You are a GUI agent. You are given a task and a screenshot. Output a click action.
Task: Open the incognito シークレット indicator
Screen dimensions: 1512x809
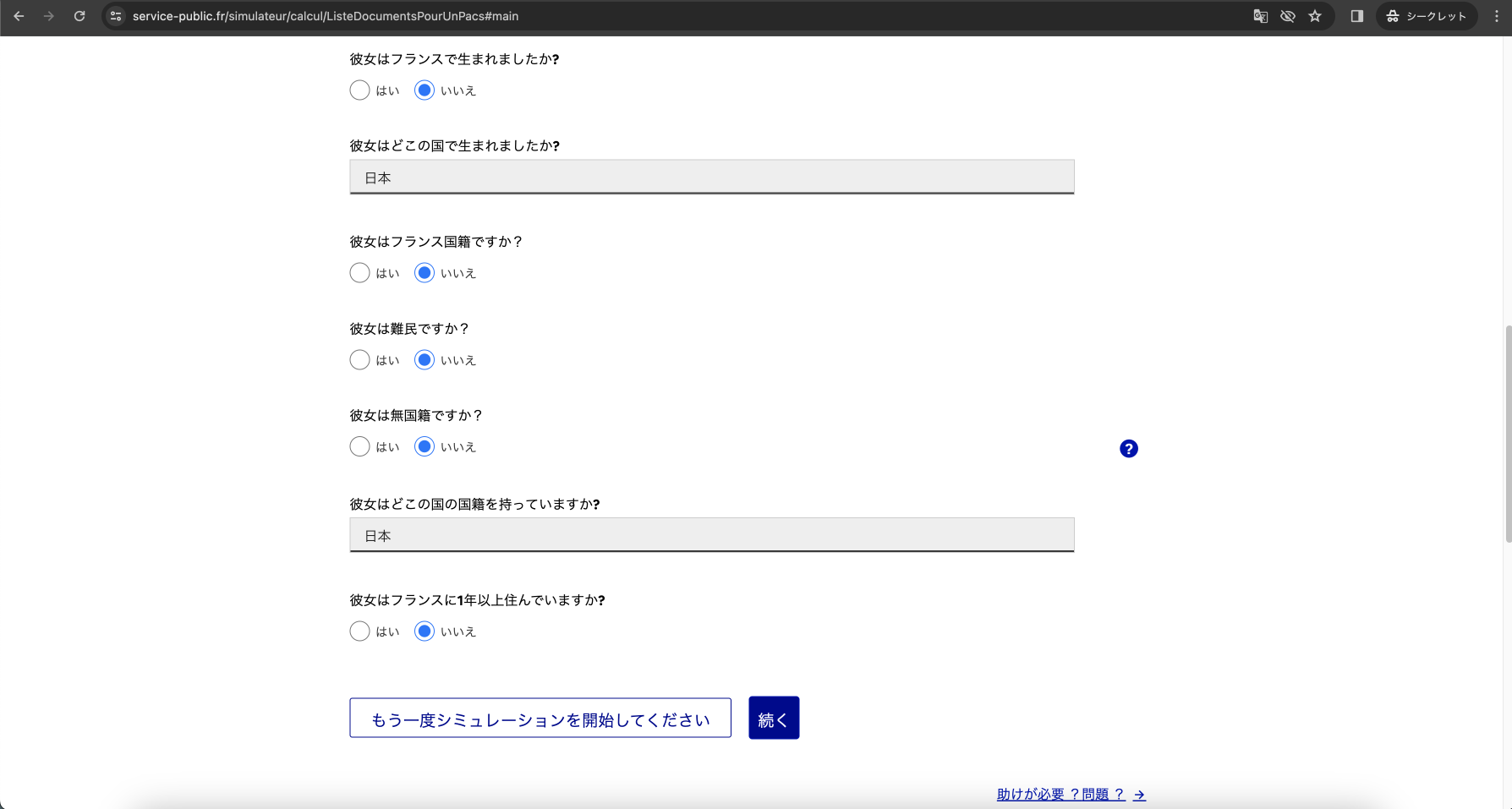(x=1427, y=16)
